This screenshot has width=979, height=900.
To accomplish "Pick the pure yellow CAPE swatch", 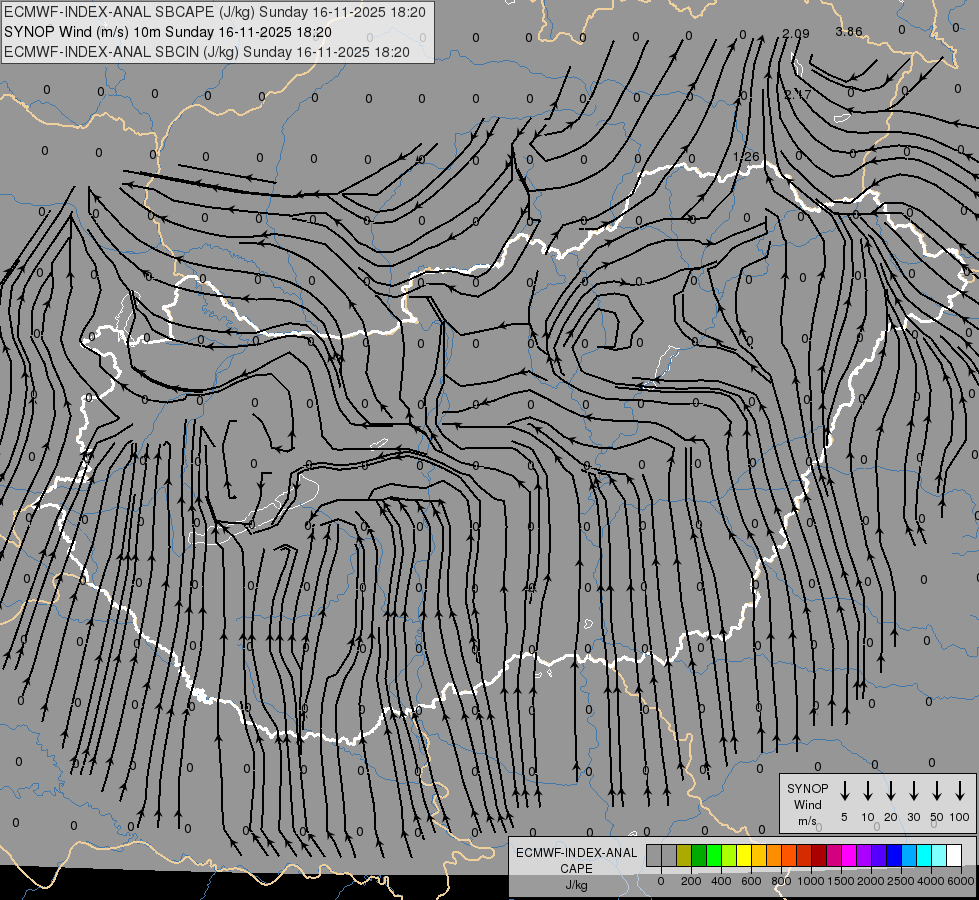I will (x=744, y=855).
